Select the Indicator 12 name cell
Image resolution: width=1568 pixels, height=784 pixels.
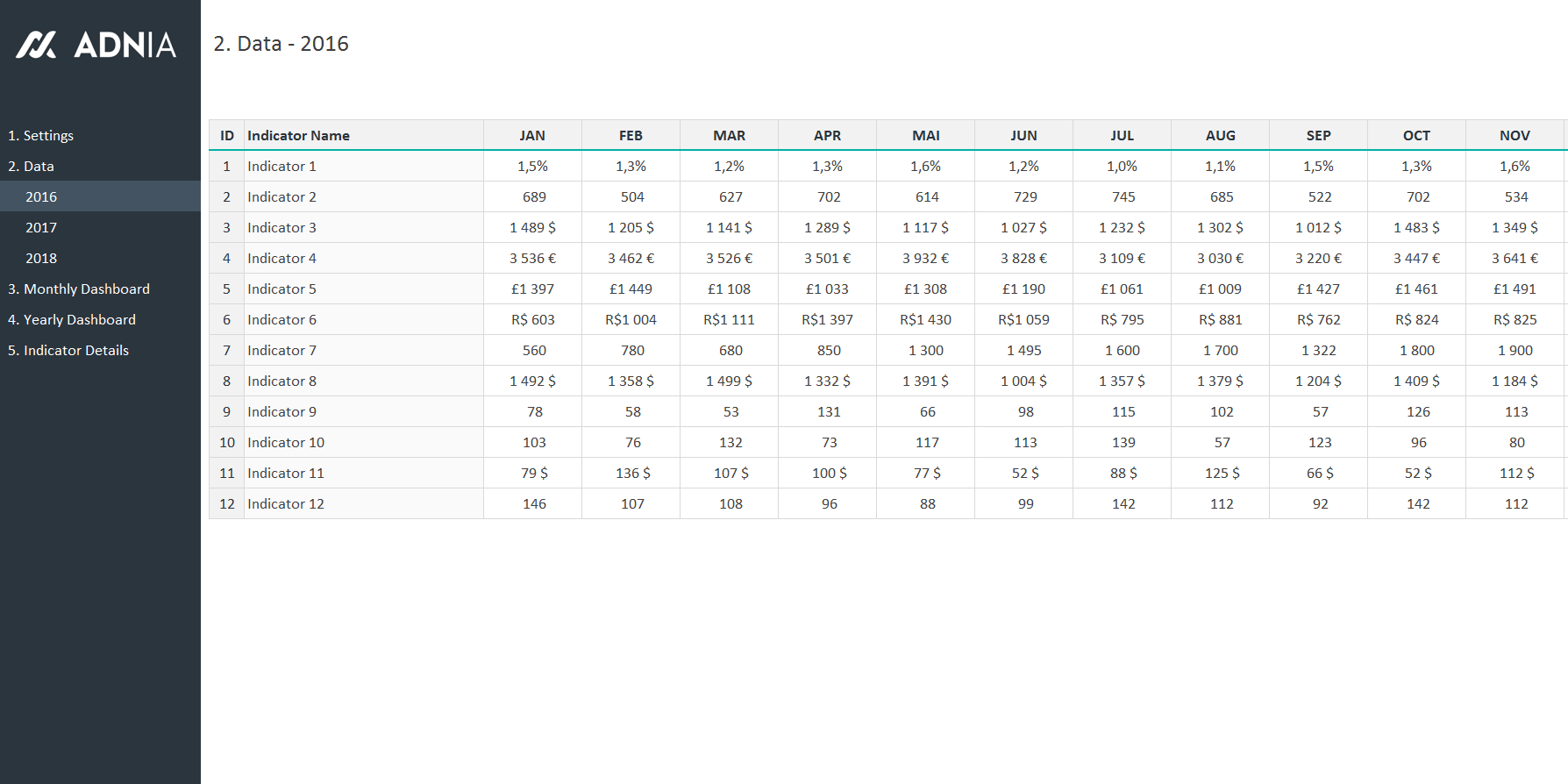(285, 503)
